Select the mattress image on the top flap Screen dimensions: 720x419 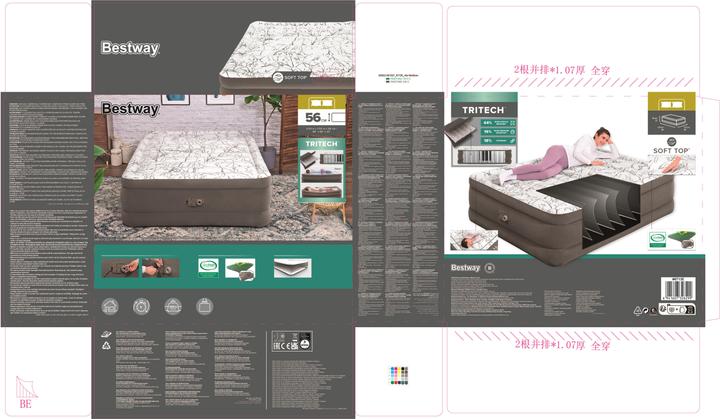point(287,56)
